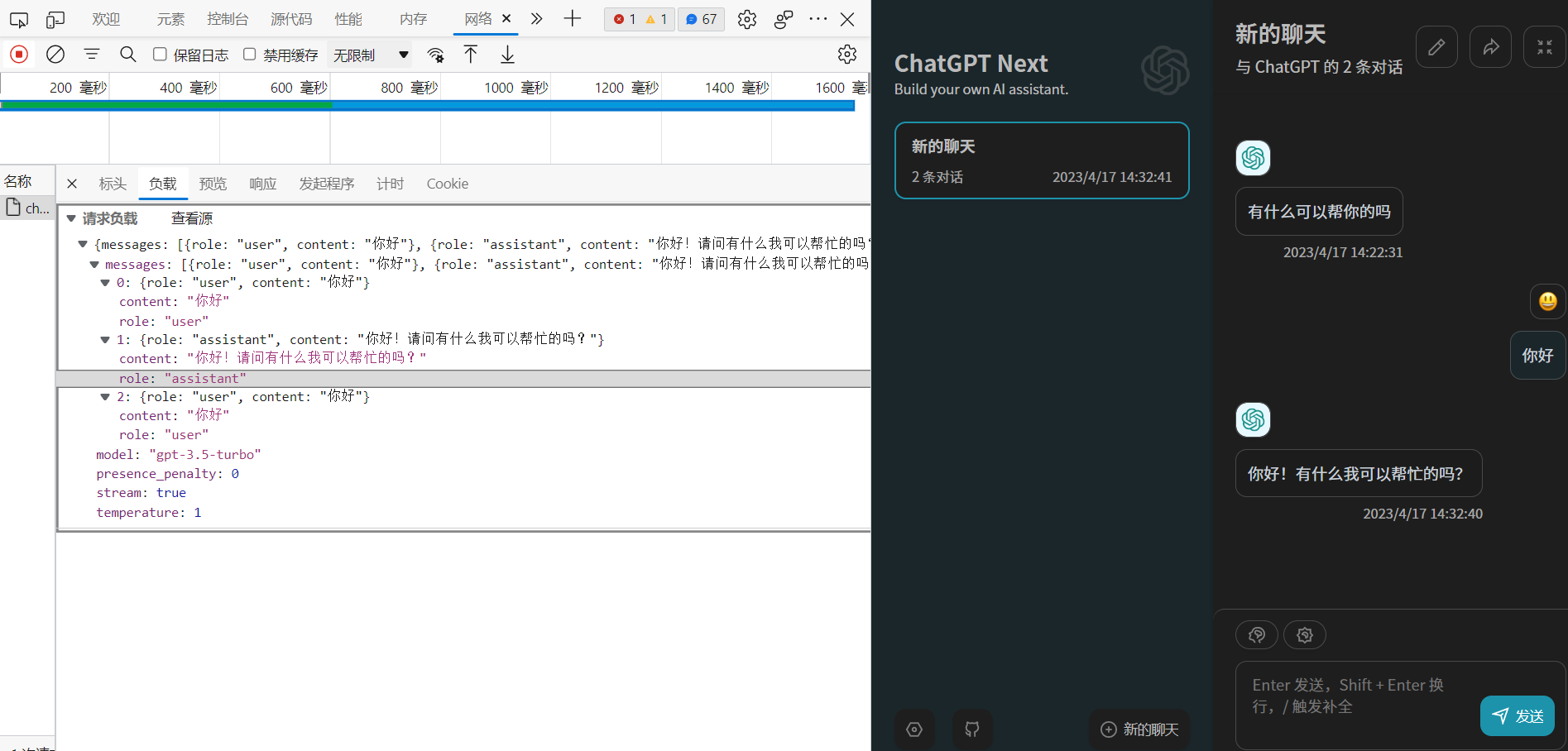Image resolution: width=1568 pixels, height=751 pixels.
Task: Click the network timeline overview bar
Action: [x=428, y=105]
